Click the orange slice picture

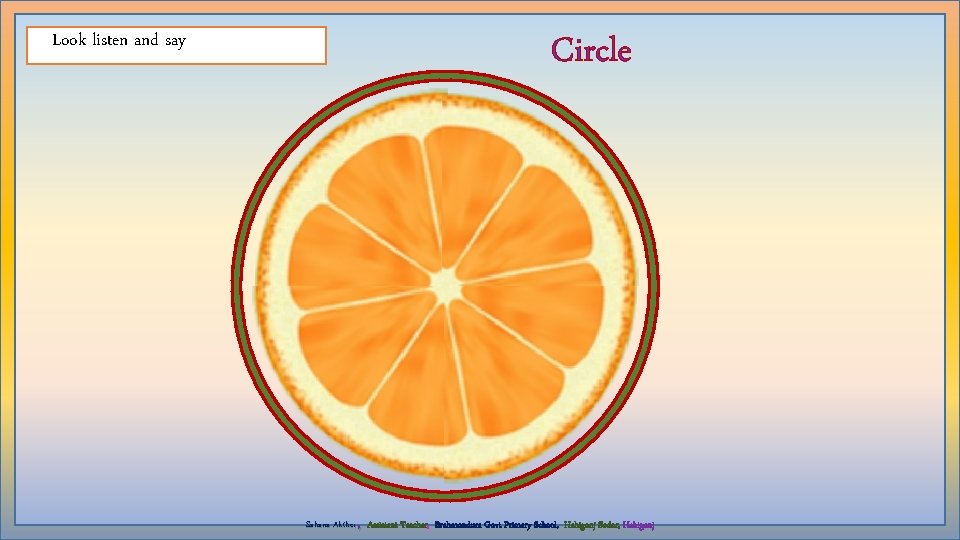click(446, 285)
